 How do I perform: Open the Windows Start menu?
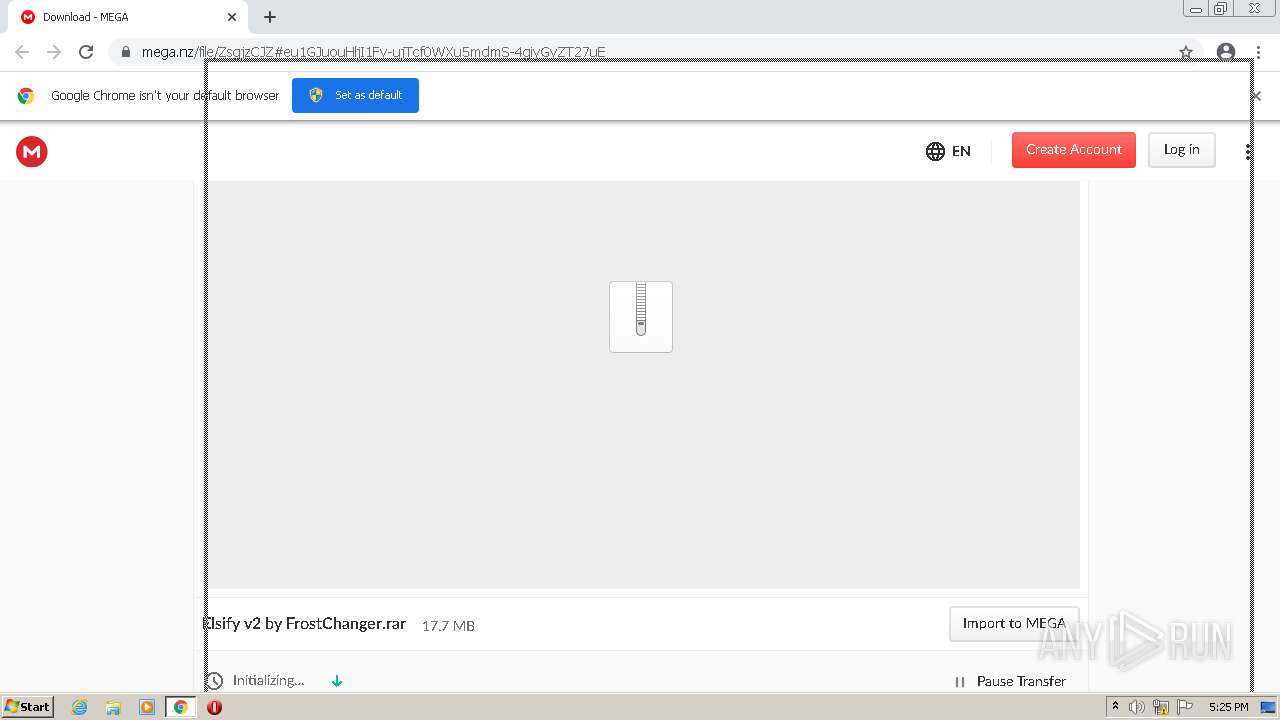[x=28, y=707]
